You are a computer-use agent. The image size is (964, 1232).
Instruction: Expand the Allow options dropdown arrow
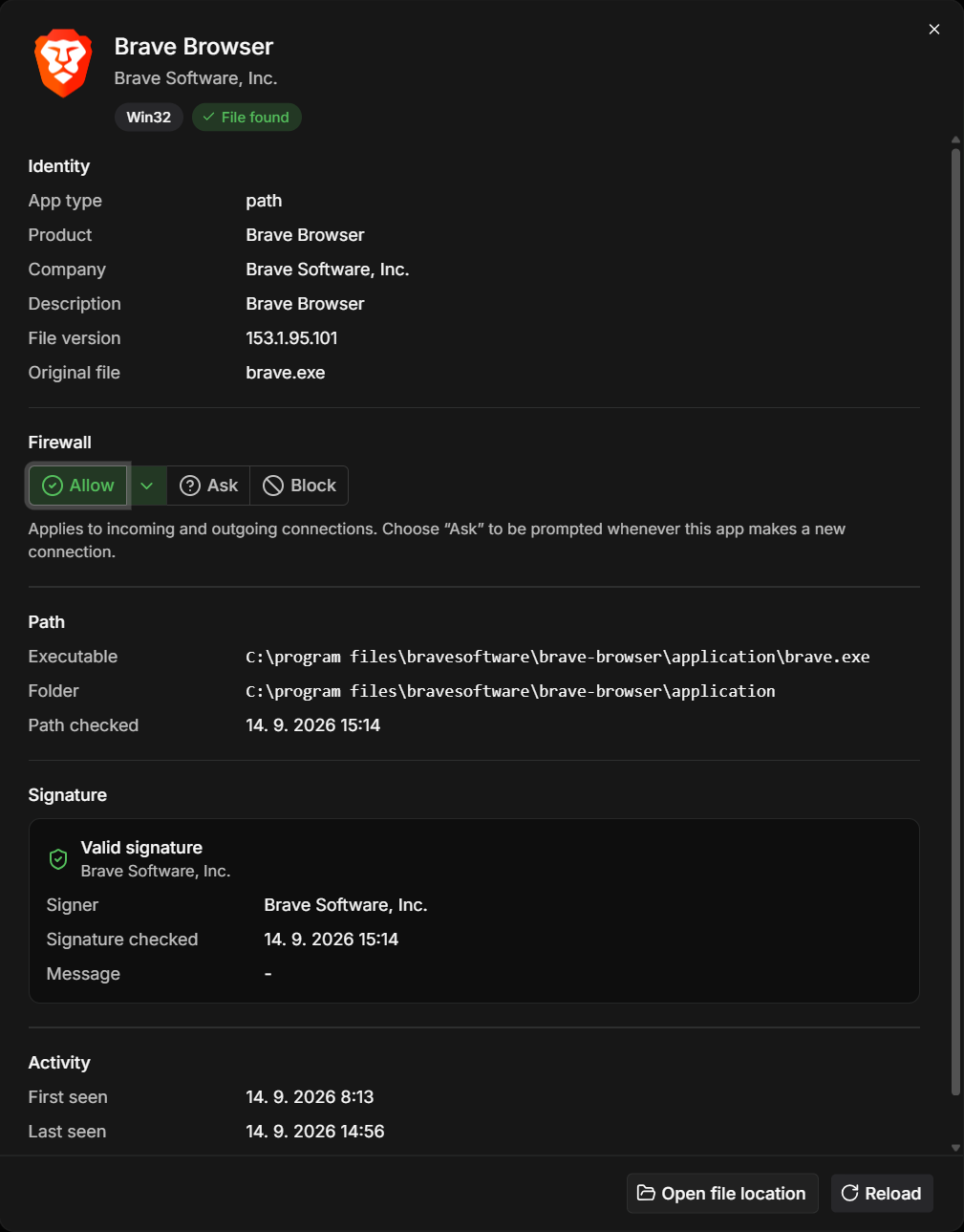[x=147, y=486]
